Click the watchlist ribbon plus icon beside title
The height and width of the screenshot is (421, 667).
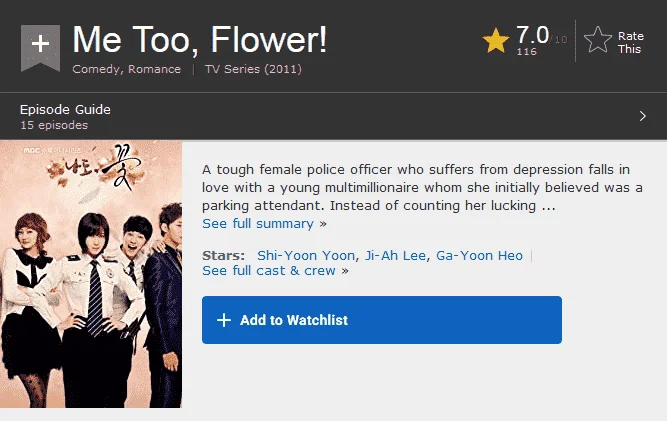40,48
